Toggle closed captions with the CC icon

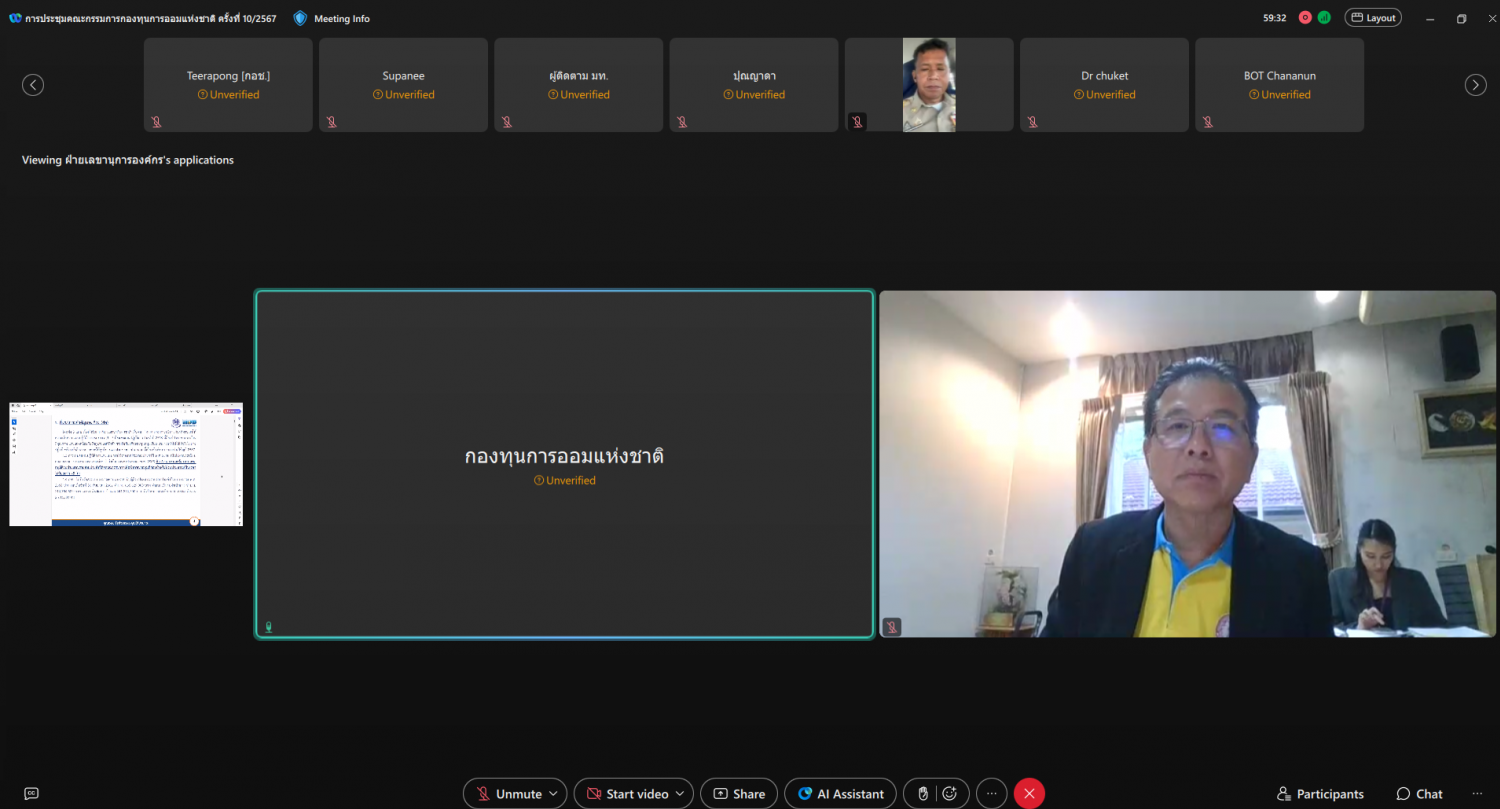pyautogui.click(x=31, y=794)
